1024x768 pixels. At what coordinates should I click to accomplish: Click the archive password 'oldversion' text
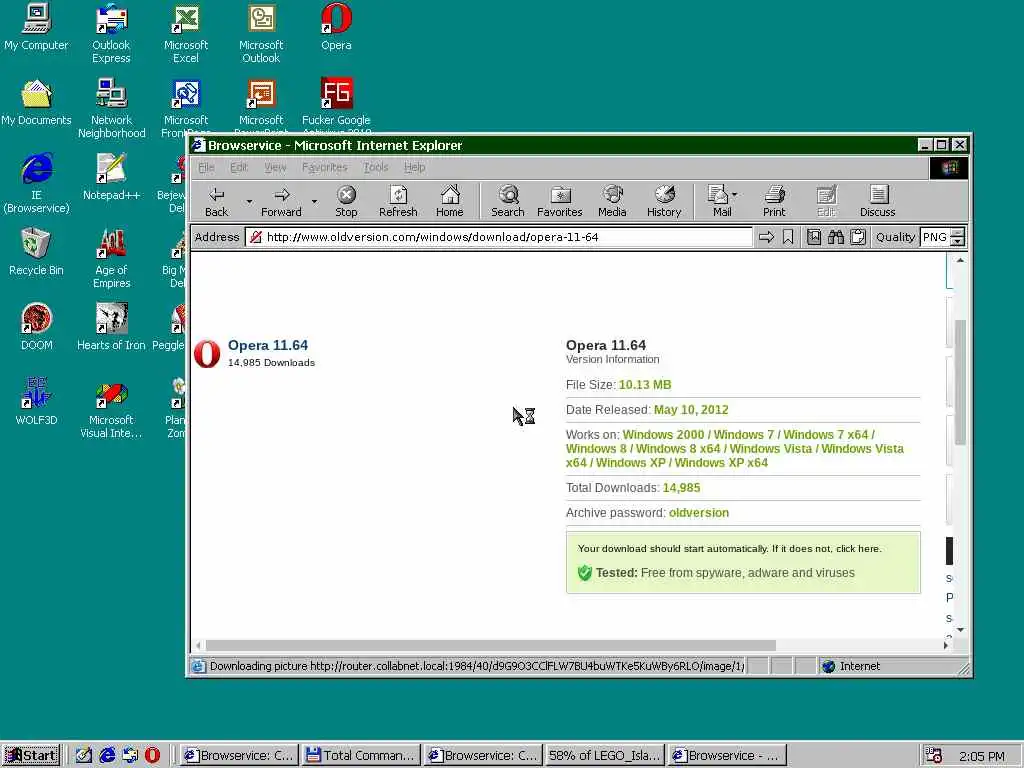tap(699, 513)
